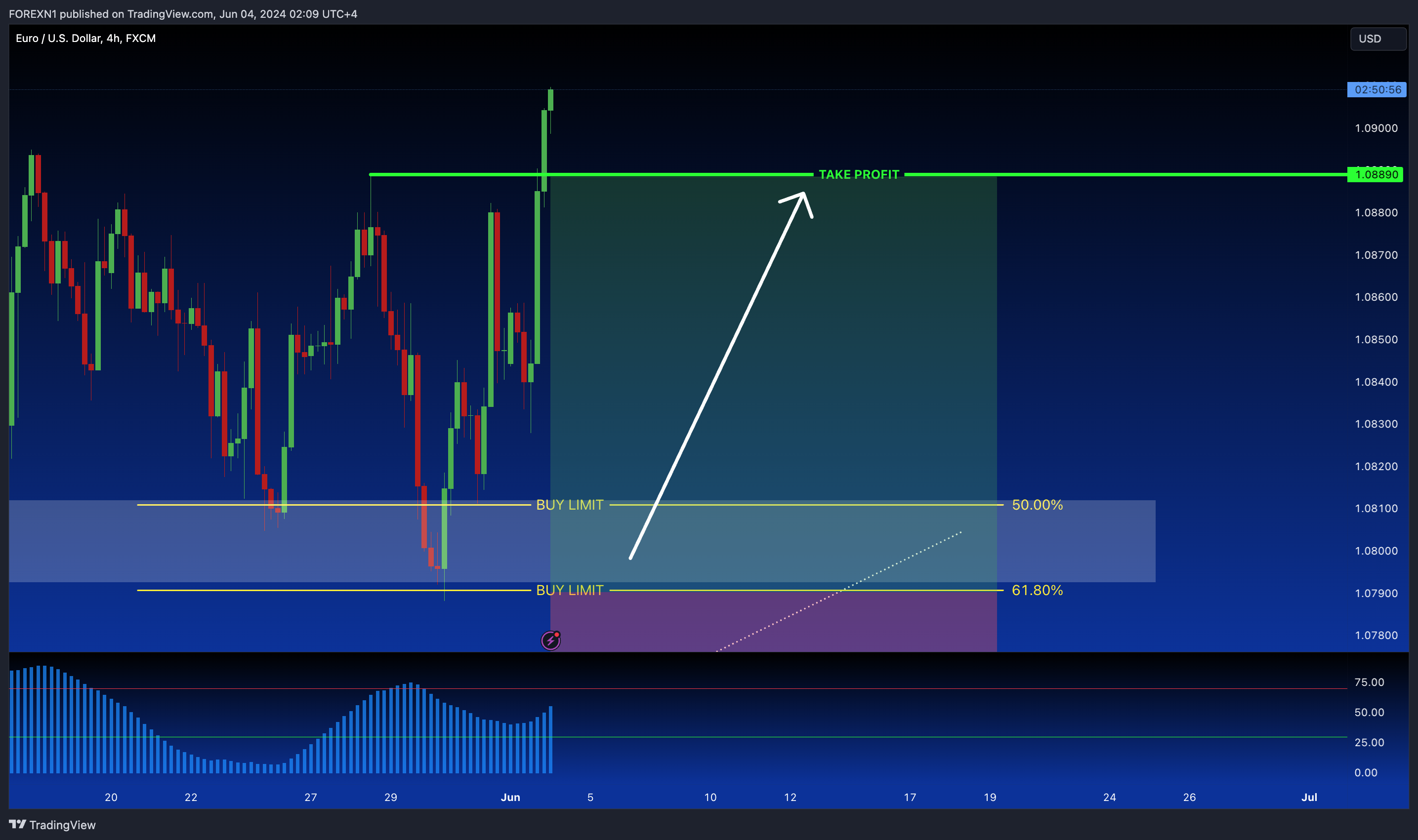Click the 26 date label on time axis
The height and width of the screenshot is (840, 1418).
pos(1189,797)
